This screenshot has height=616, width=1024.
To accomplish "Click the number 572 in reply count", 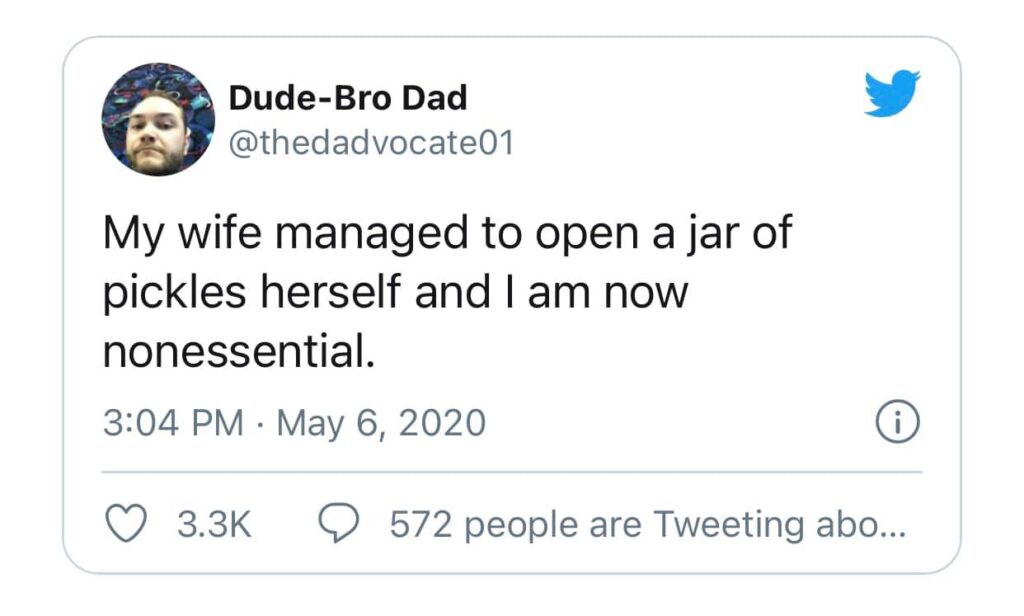I will point(418,524).
